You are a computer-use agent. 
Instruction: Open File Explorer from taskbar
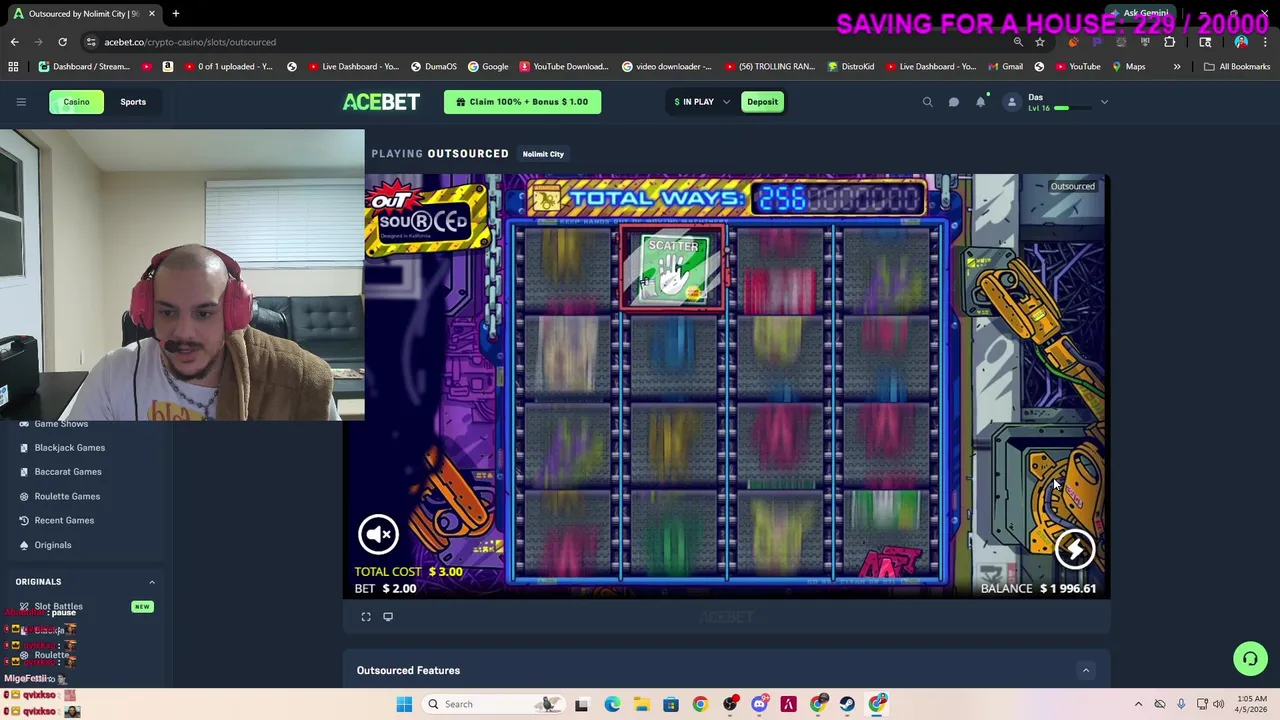click(641, 704)
